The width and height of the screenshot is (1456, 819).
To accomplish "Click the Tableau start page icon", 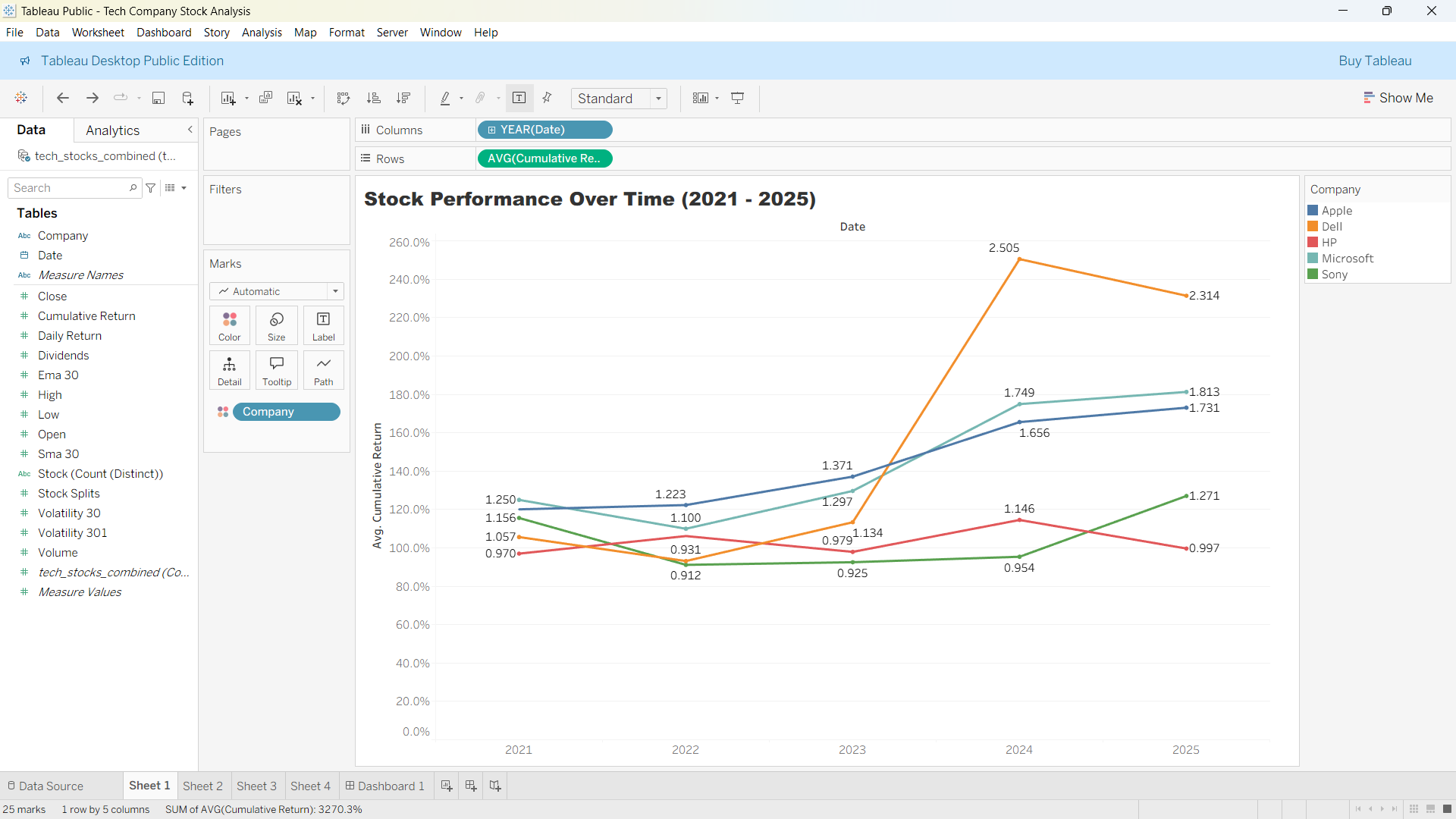I will pos(21,98).
